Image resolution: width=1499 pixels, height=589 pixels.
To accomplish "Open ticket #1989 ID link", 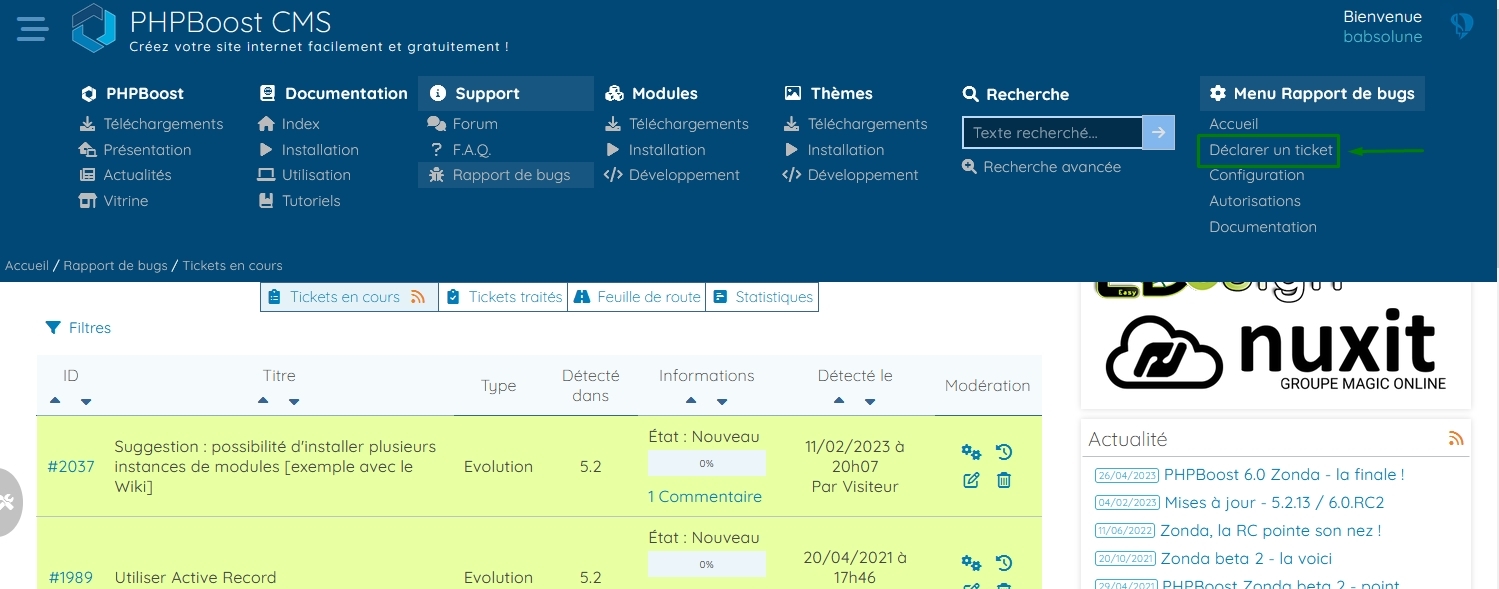I will coord(71,578).
